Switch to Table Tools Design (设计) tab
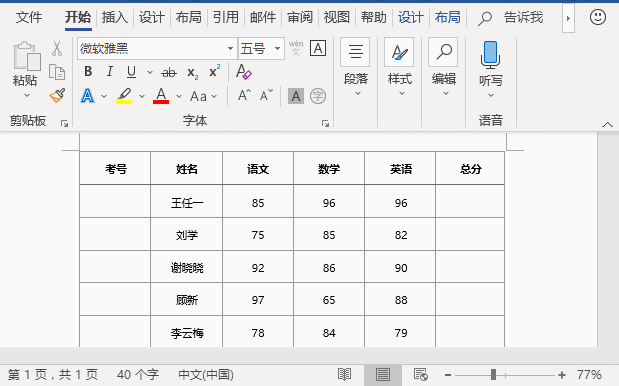 click(411, 17)
